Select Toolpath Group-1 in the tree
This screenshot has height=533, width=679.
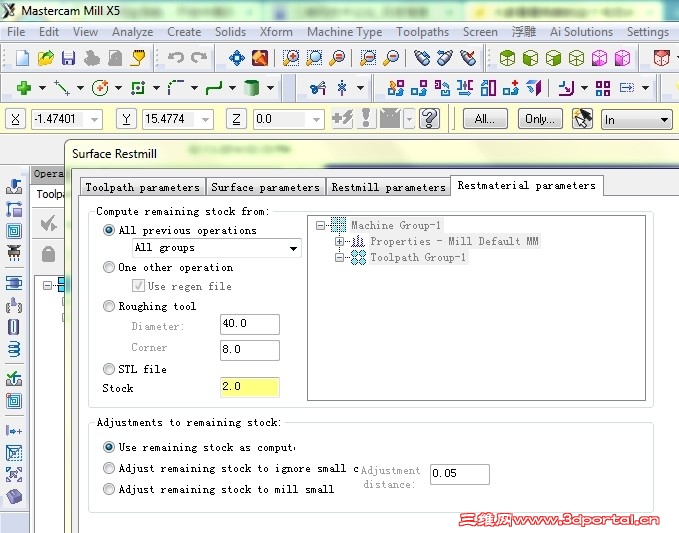[x=418, y=258]
